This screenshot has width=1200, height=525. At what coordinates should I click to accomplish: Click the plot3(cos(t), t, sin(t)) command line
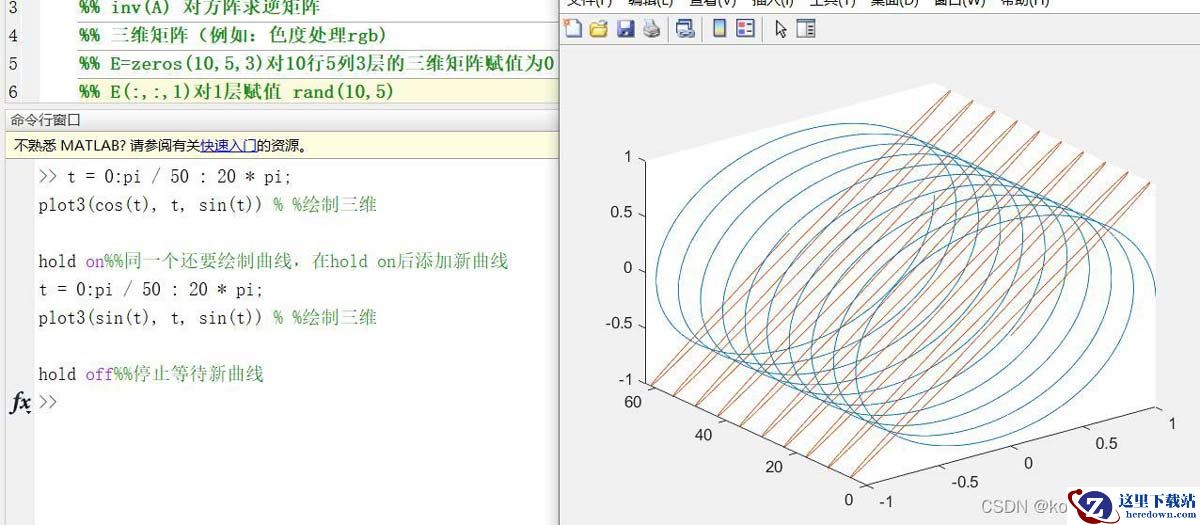point(150,205)
